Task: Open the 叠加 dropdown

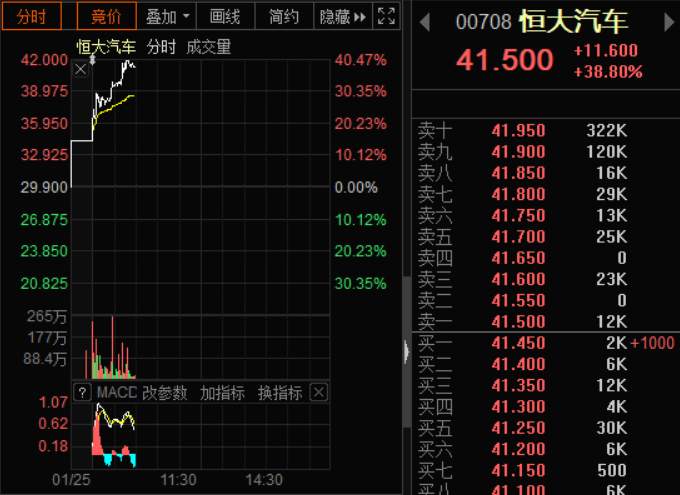Action: click(167, 16)
